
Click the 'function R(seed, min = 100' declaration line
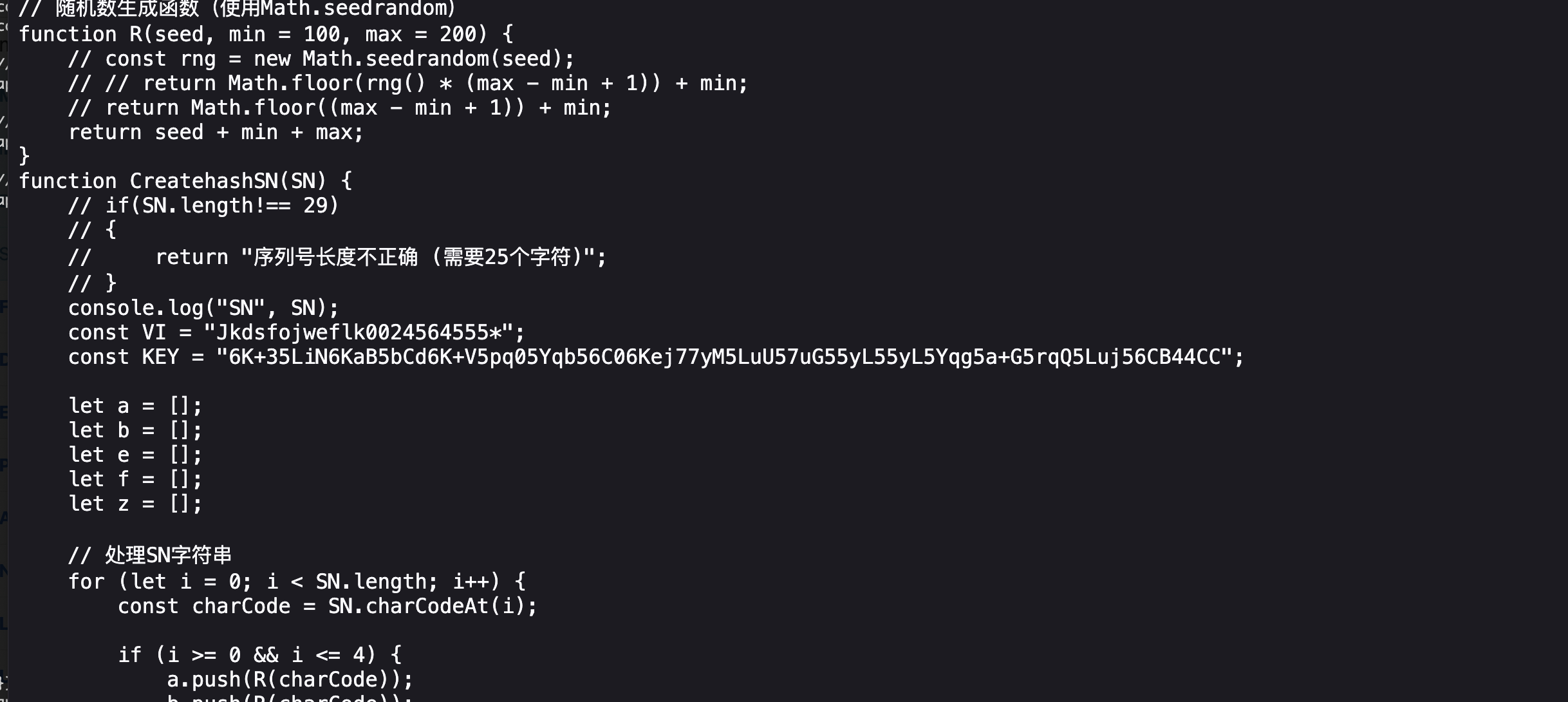[266, 34]
